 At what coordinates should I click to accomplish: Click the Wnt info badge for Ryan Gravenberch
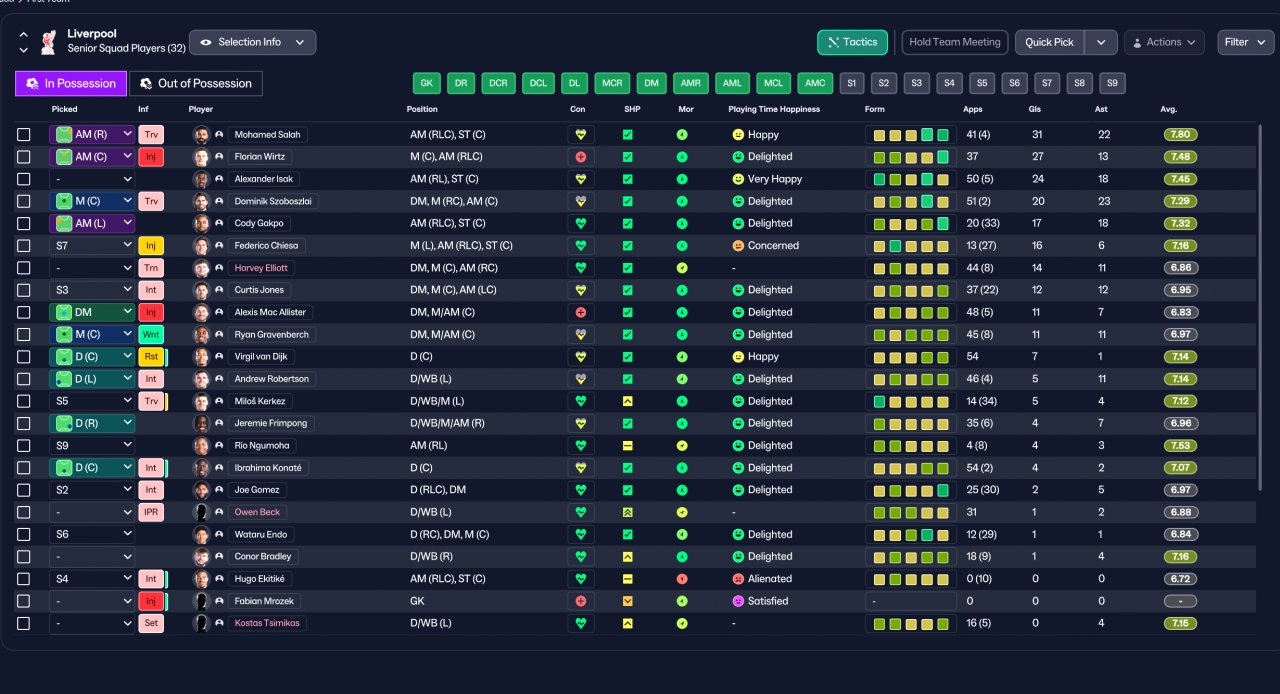coord(151,334)
